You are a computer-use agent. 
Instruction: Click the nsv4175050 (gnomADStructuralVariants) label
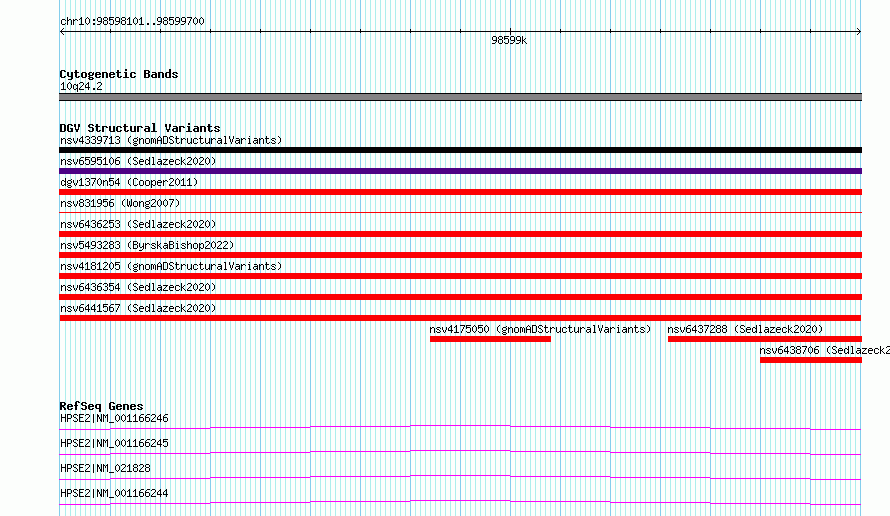pos(540,329)
